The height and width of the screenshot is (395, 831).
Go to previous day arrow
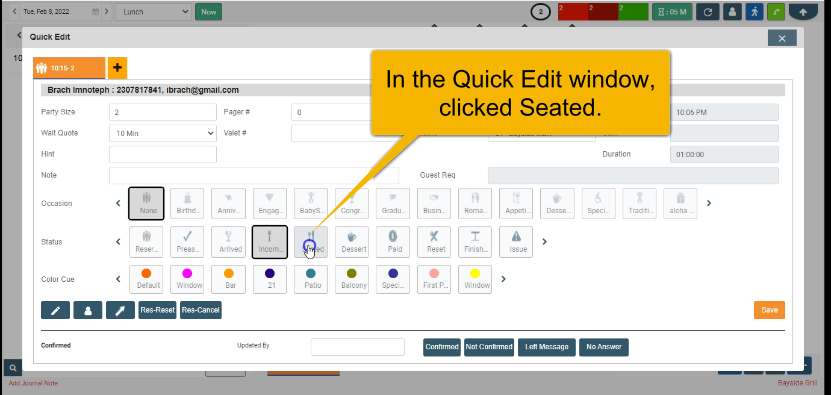point(14,11)
